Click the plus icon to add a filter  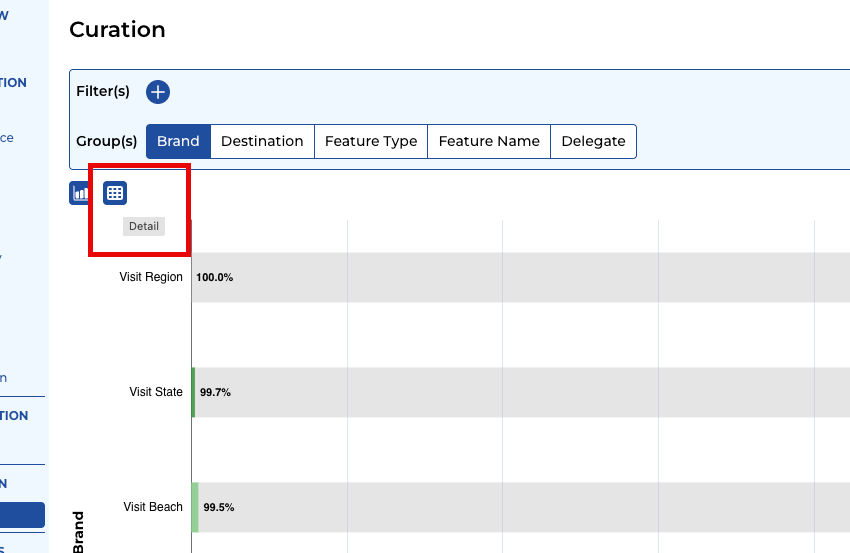click(x=158, y=92)
